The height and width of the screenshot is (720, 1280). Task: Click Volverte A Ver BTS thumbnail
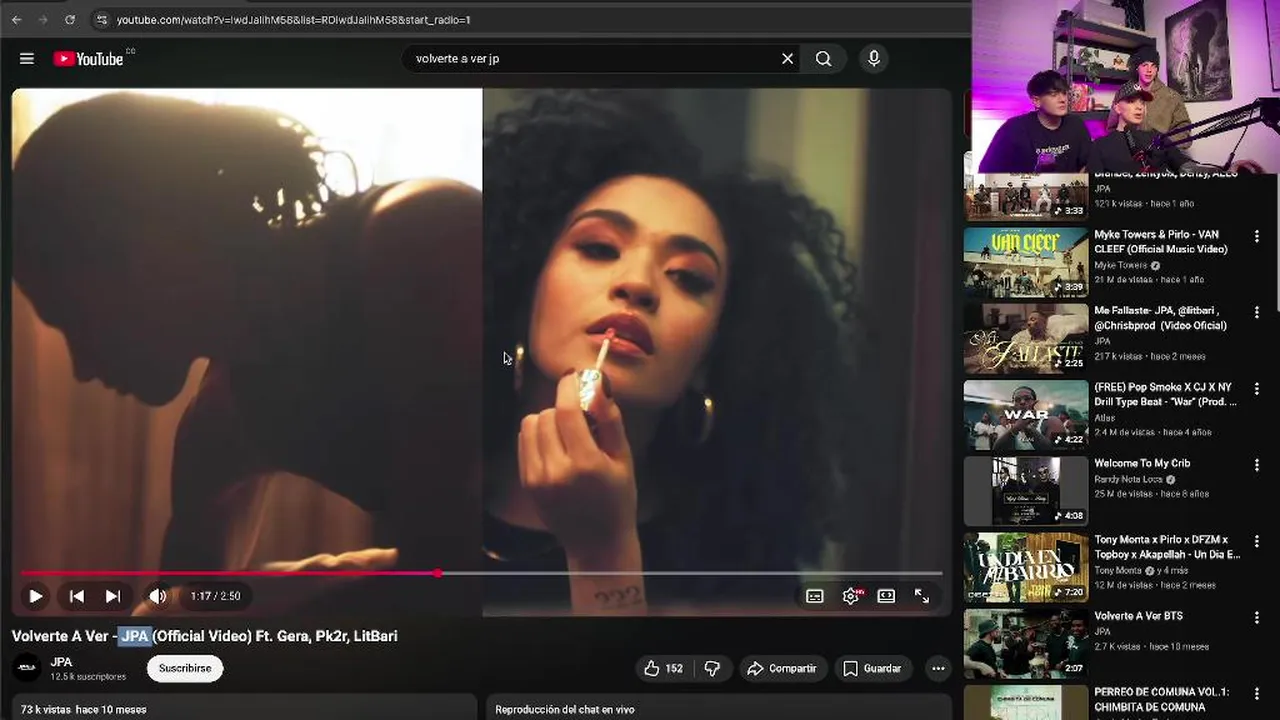[x=1026, y=643]
